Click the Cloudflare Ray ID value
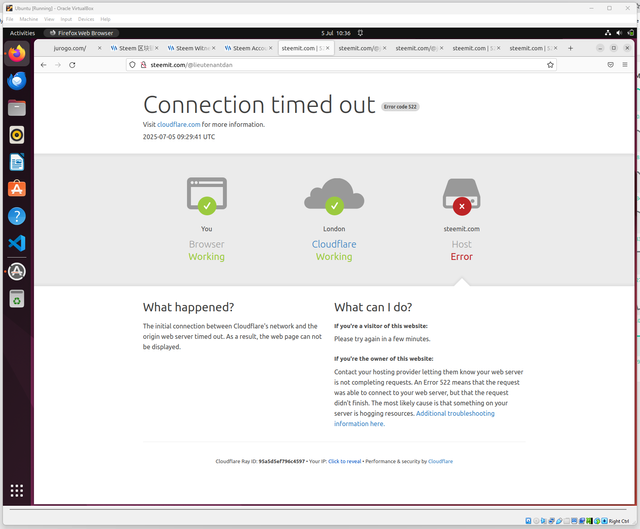The image size is (640, 529). [282, 461]
